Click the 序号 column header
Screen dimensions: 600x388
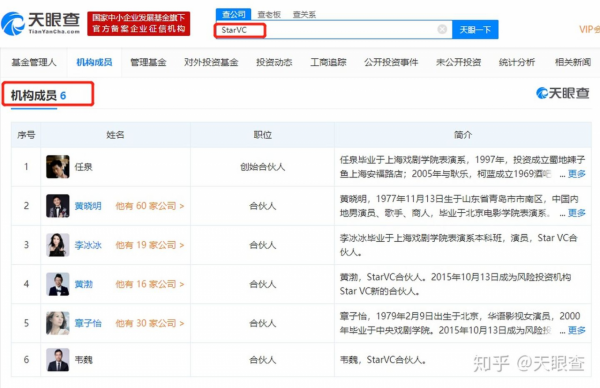pyautogui.click(x=26, y=135)
